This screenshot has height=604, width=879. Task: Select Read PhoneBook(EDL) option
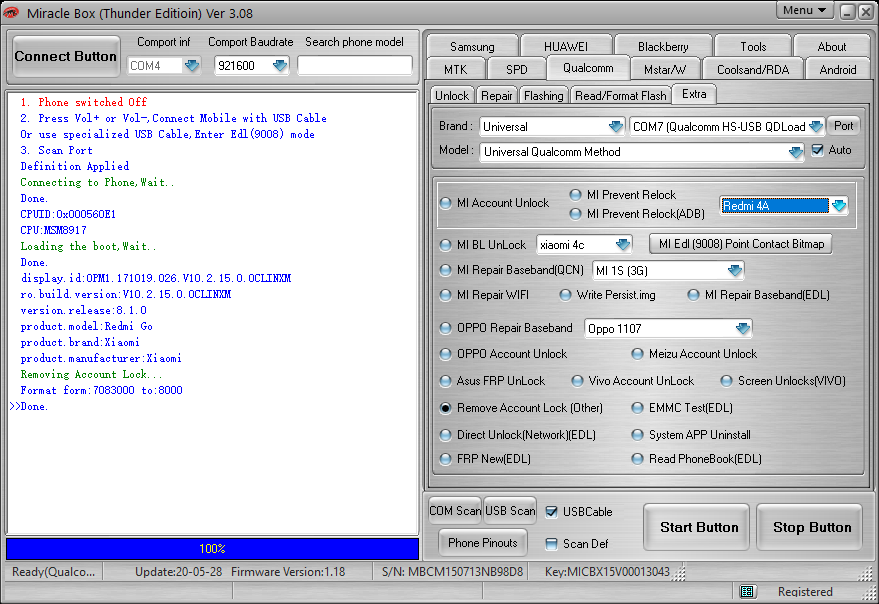[x=637, y=459]
